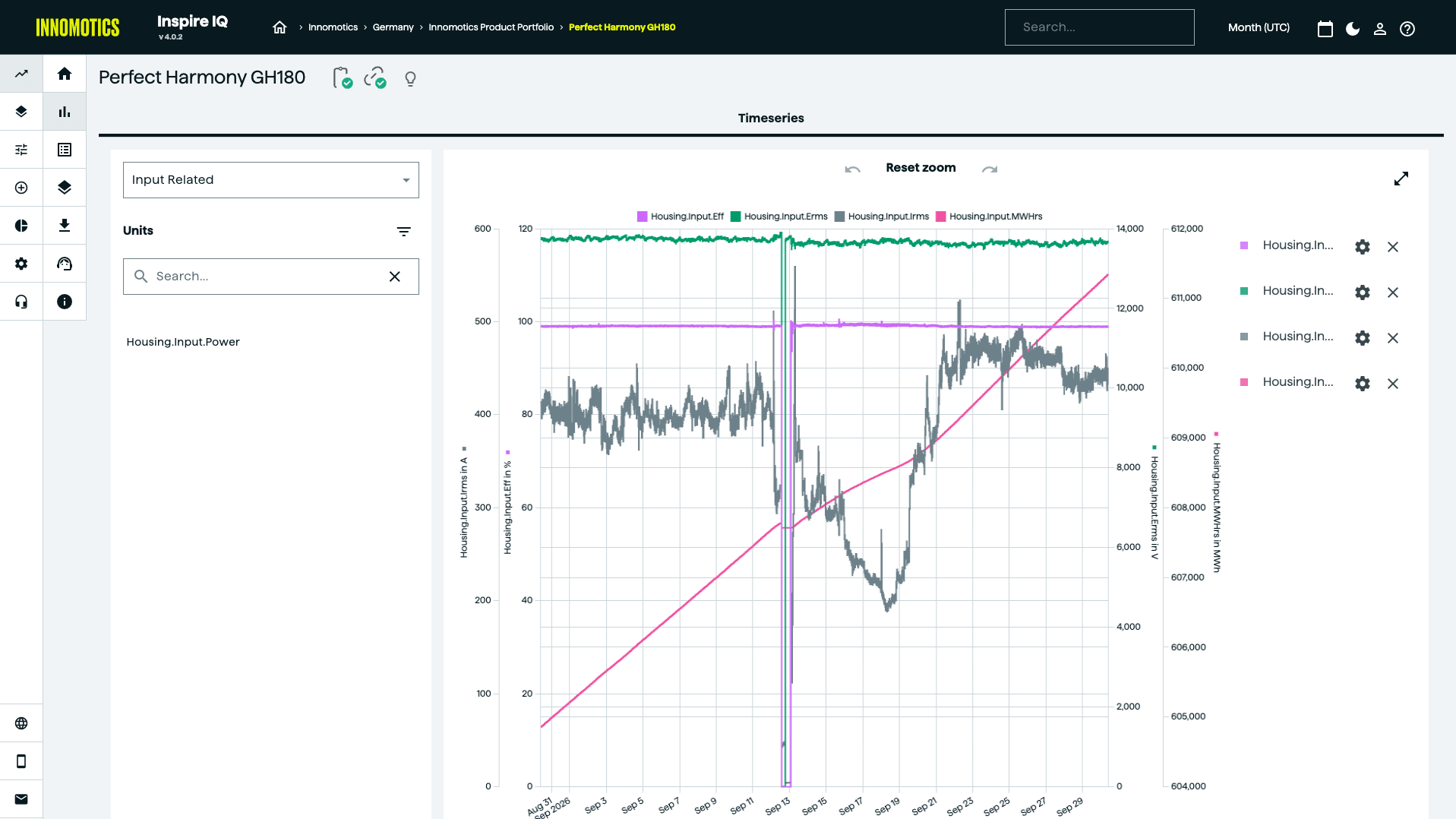Click the add circle sidebar icon
Screen dimensions: 1456x819
[x=21, y=188]
